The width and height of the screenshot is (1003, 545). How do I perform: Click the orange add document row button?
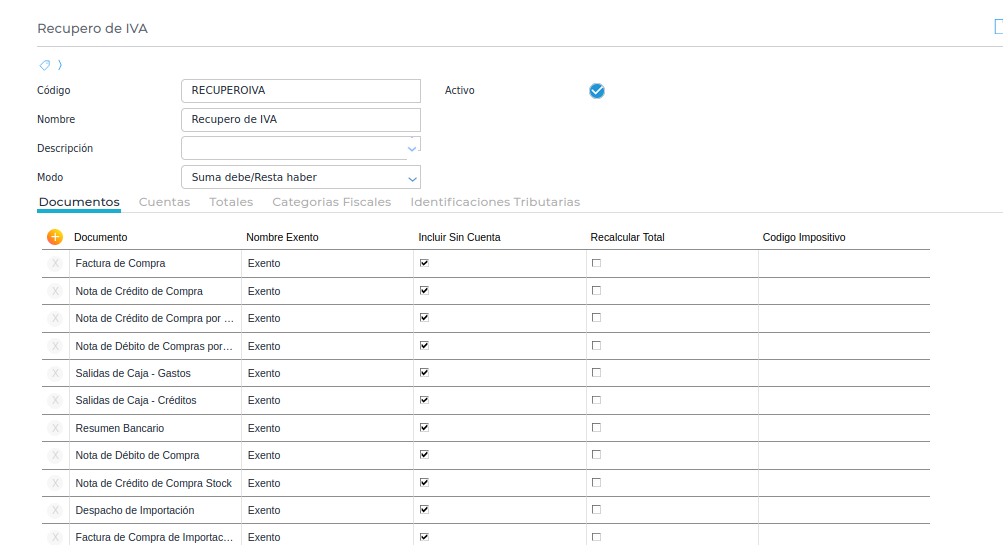55,237
